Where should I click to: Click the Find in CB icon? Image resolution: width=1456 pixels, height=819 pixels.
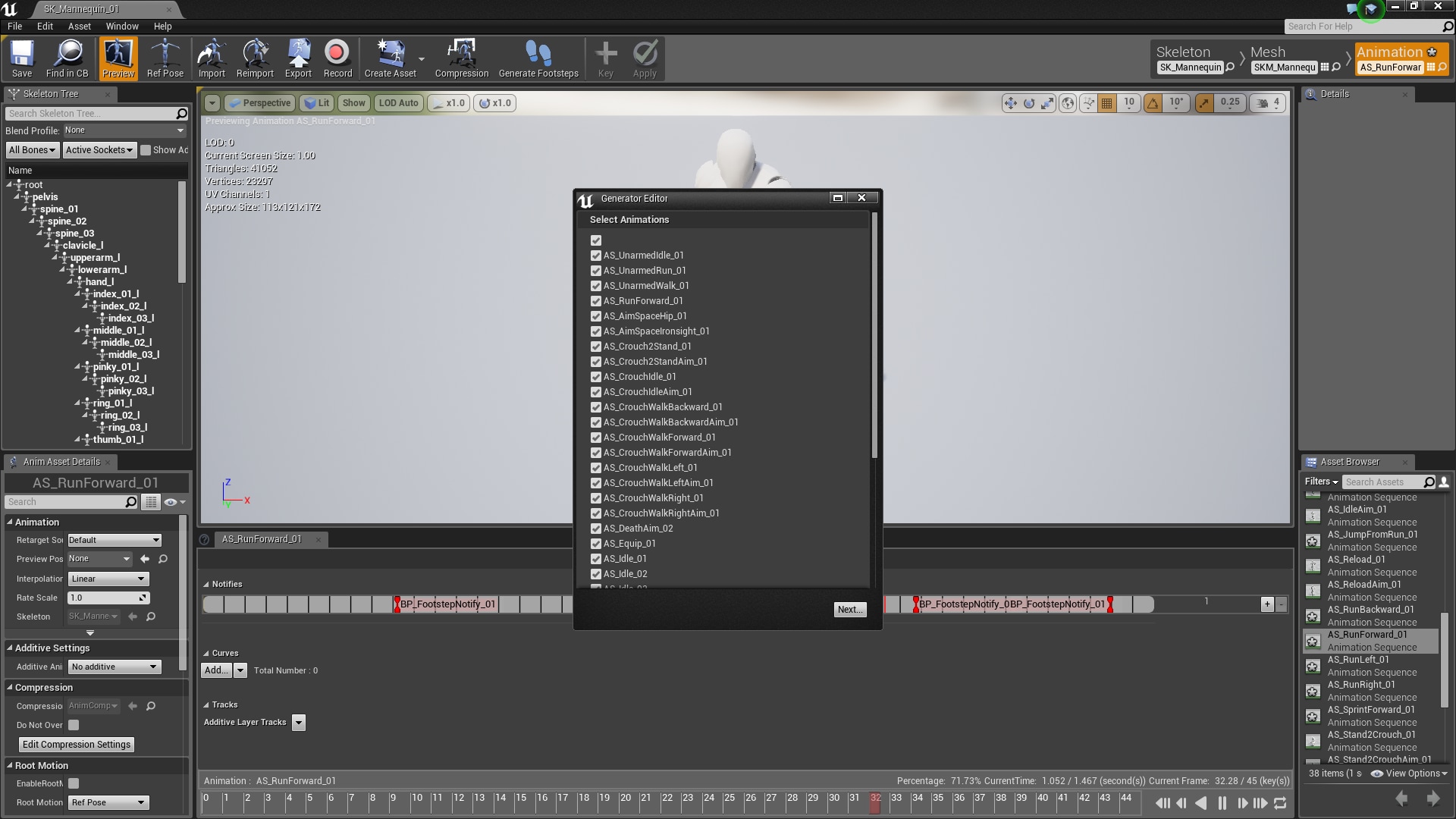(x=67, y=58)
